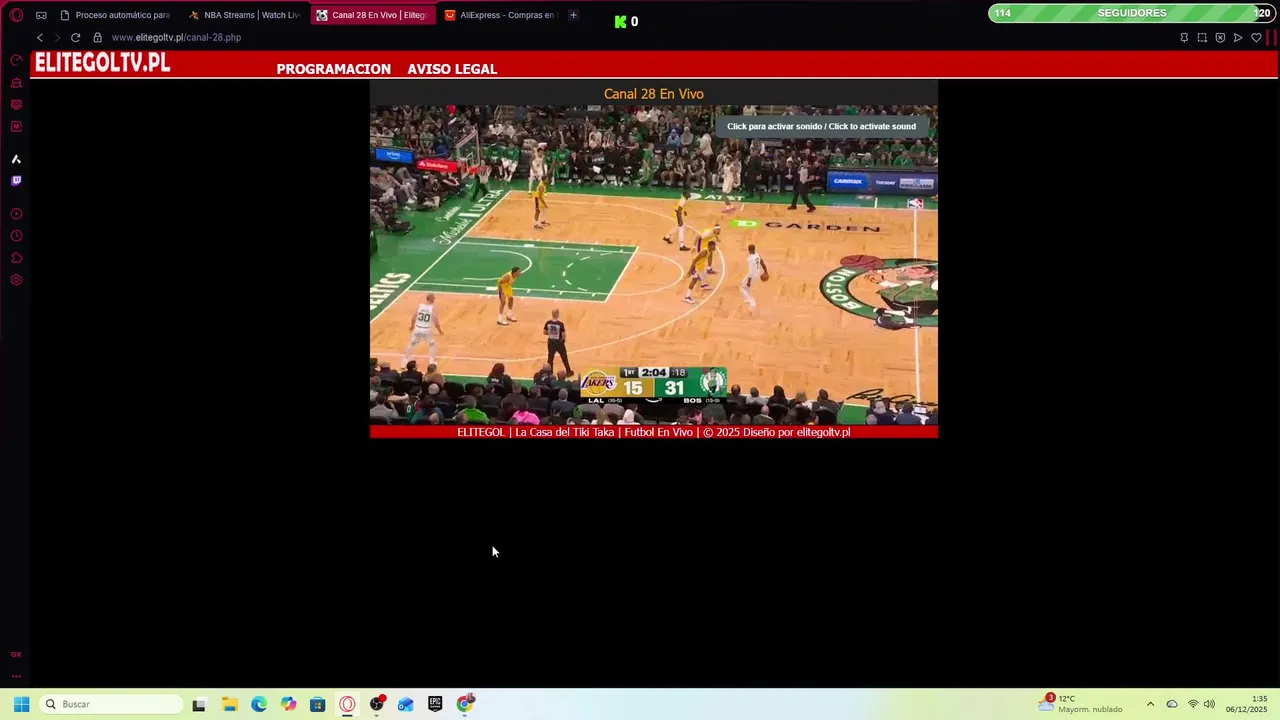Open the AVISO LEGAL menu link
The height and width of the screenshot is (720, 1280).
click(x=452, y=69)
